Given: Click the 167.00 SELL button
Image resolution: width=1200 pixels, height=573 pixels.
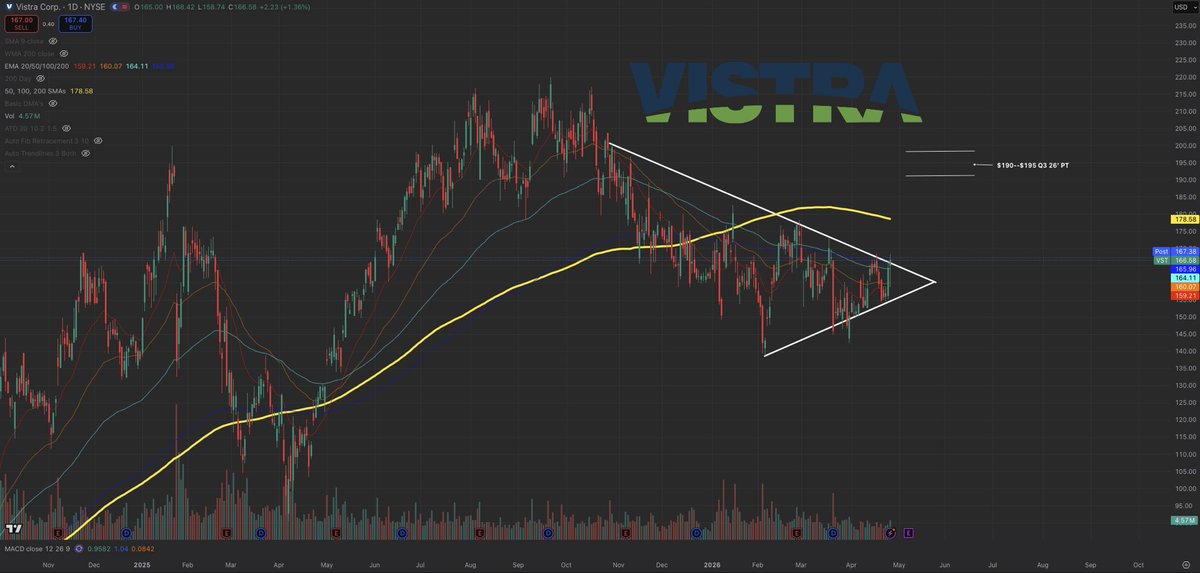Looking at the screenshot, I should pyautogui.click(x=22, y=24).
